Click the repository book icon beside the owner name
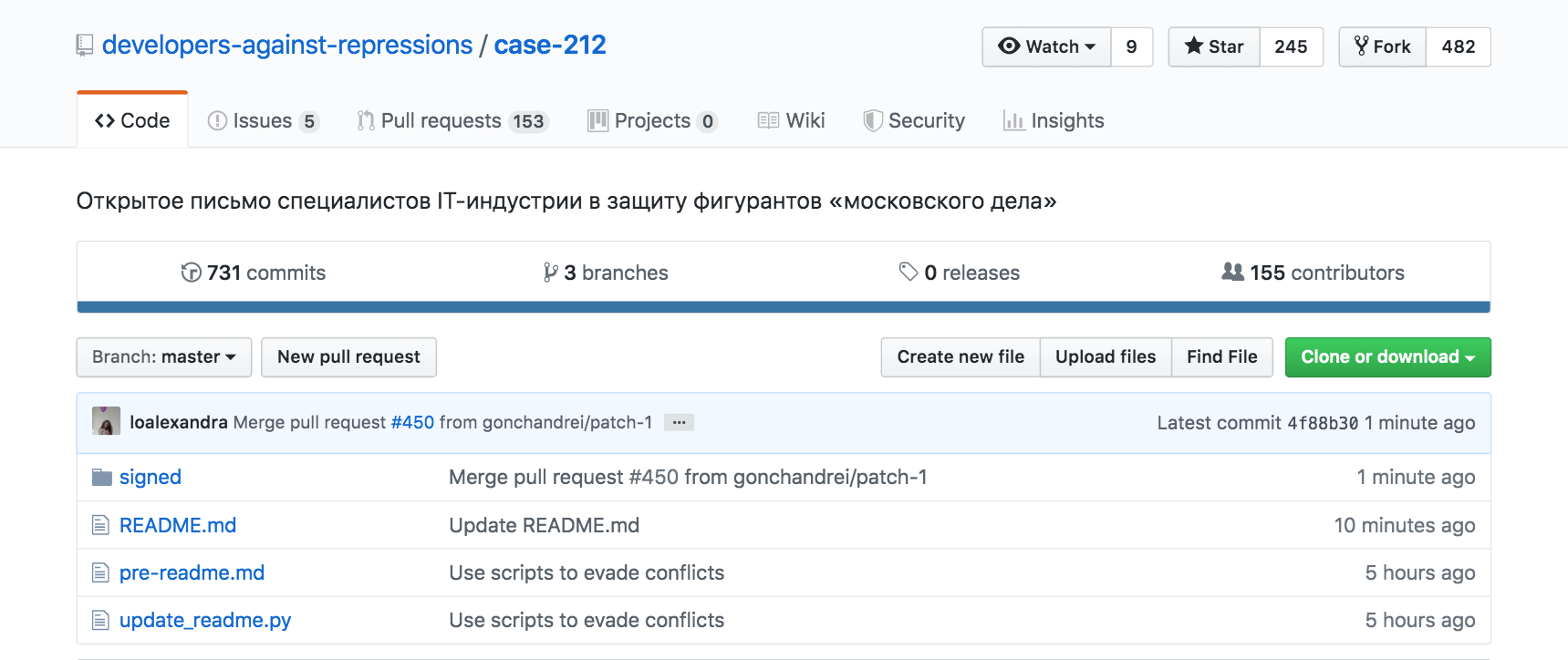Screen dimensions: 1568x660 85,46
